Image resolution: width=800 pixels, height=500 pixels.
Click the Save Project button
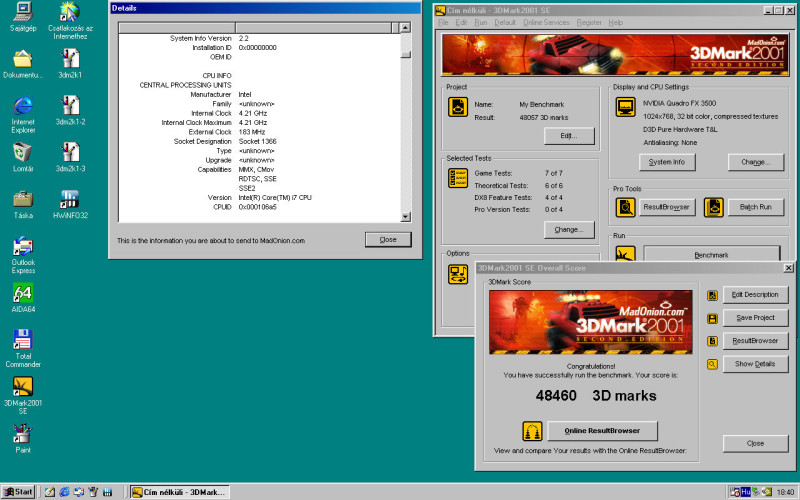click(x=755, y=318)
